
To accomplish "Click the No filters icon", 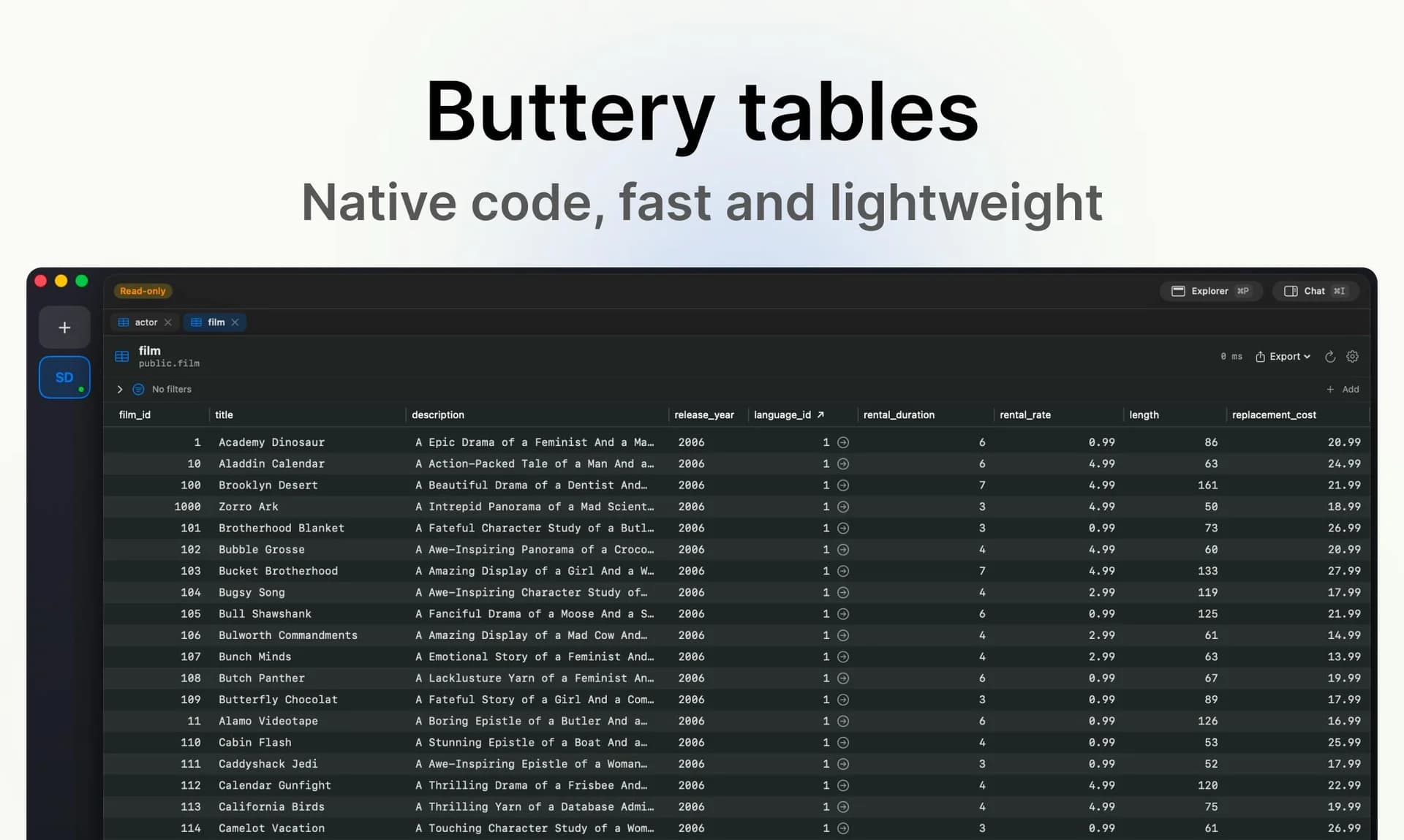I will coord(138,390).
